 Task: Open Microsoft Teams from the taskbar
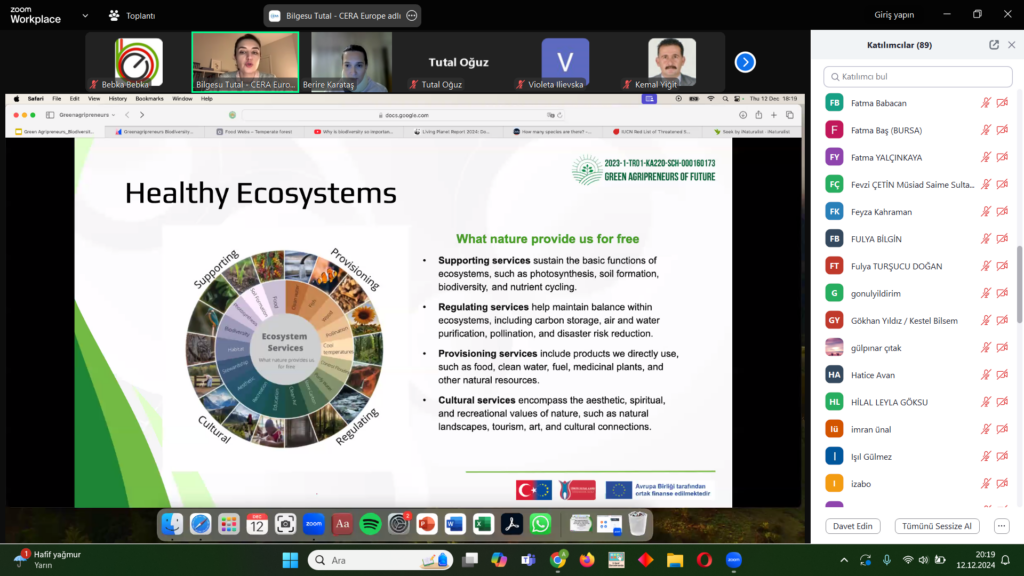coord(528,560)
